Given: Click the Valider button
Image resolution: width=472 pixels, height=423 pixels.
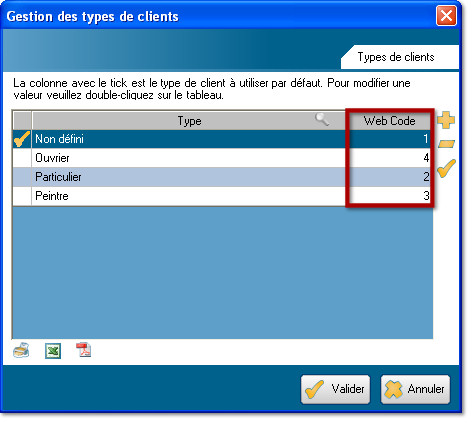Looking at the screenshot, I should [x=335, y=389].
